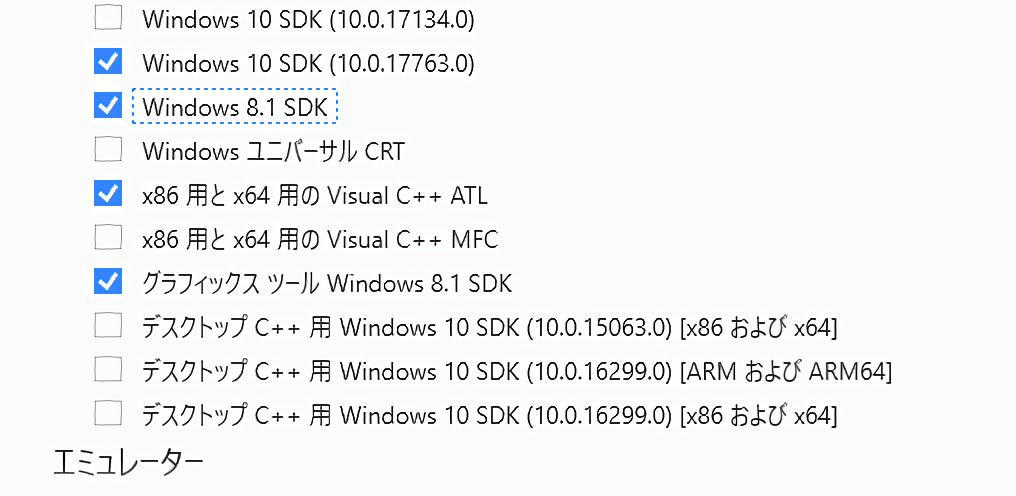The image size is (1016, 496).
Task: Untick the グラフィックス ツール Windows 8.1 SDK checkbox
Action: 108,282
